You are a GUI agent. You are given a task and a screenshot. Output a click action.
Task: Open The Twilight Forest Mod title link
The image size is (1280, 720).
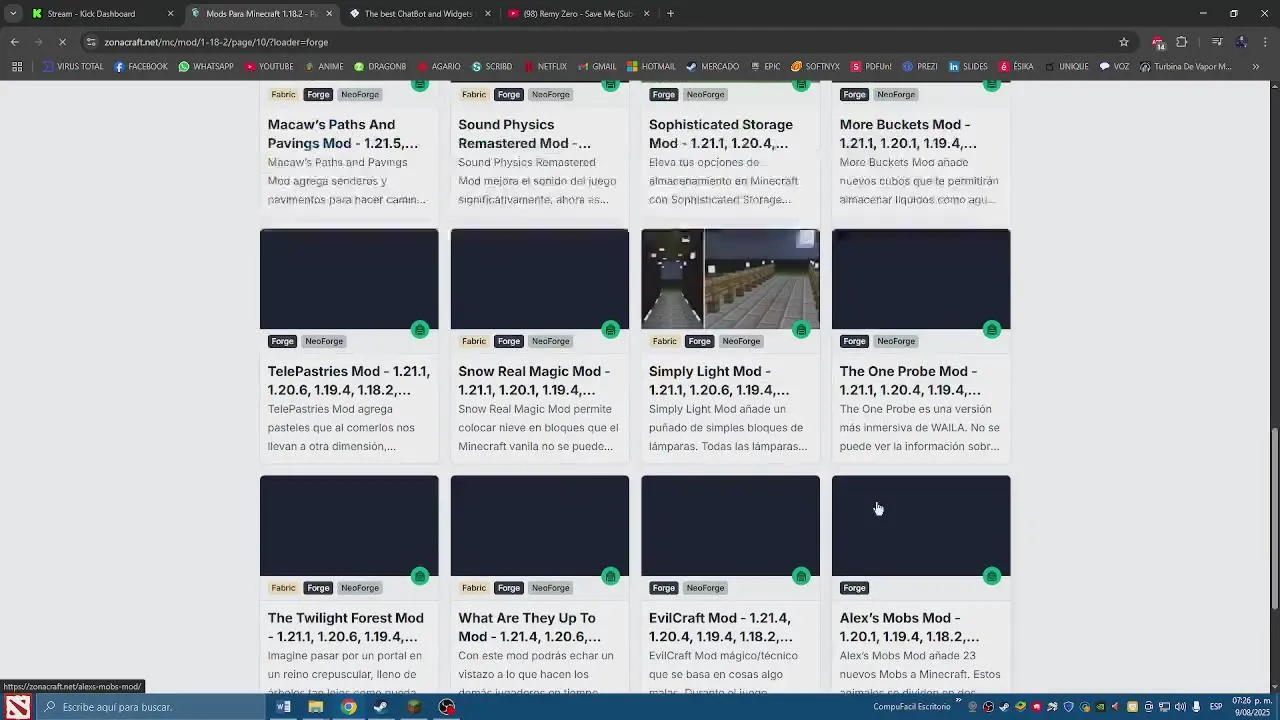coord(345,627)
